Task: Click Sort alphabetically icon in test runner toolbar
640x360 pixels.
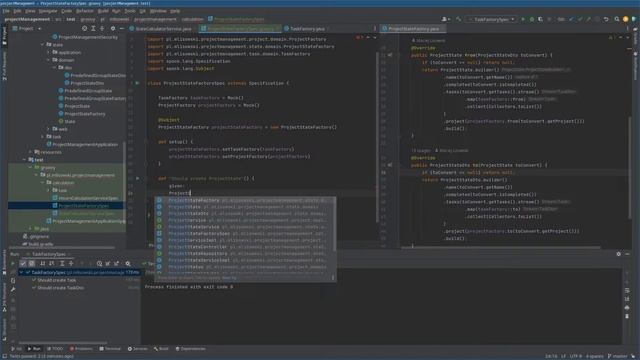Action: click(43, 264)
